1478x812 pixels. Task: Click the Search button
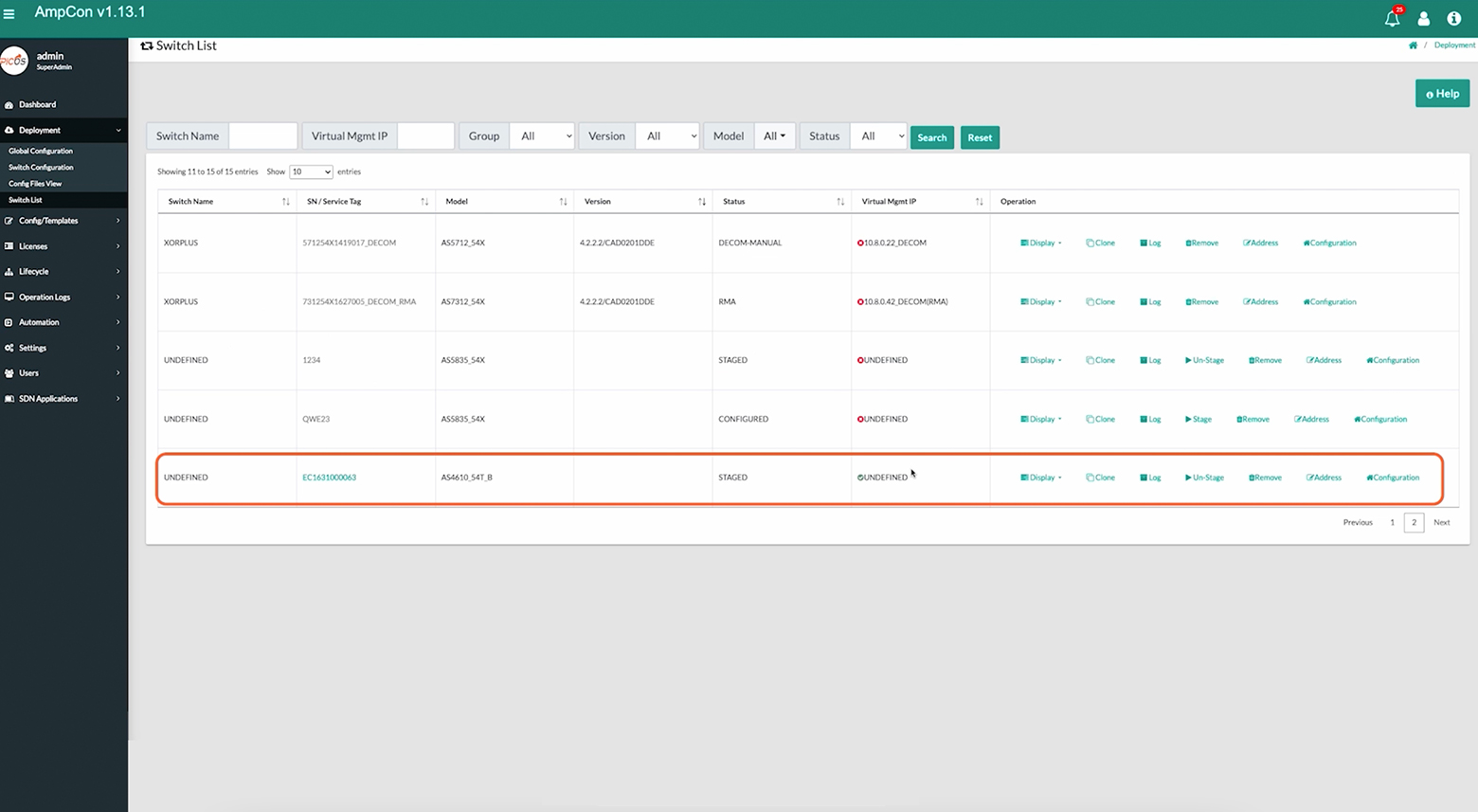(931, 137)
